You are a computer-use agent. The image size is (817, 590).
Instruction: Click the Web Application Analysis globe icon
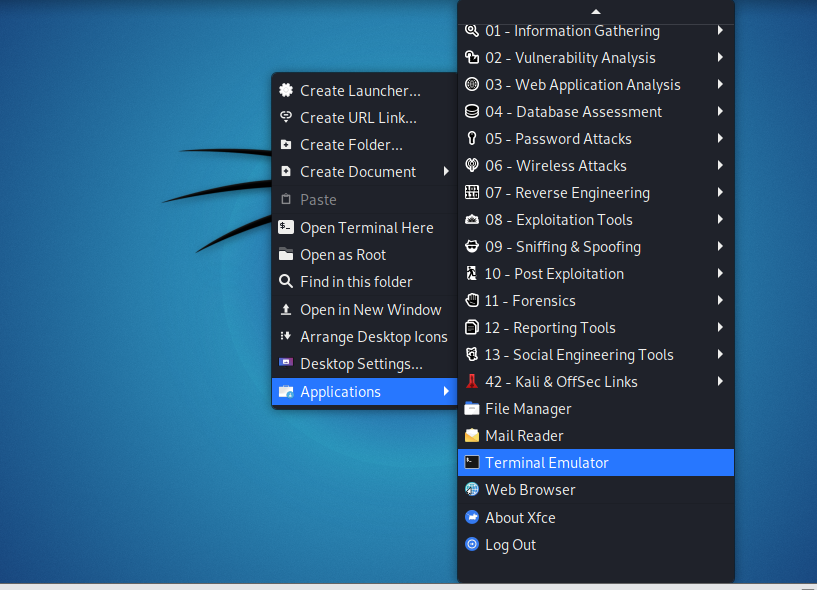[x=472, y=84]
